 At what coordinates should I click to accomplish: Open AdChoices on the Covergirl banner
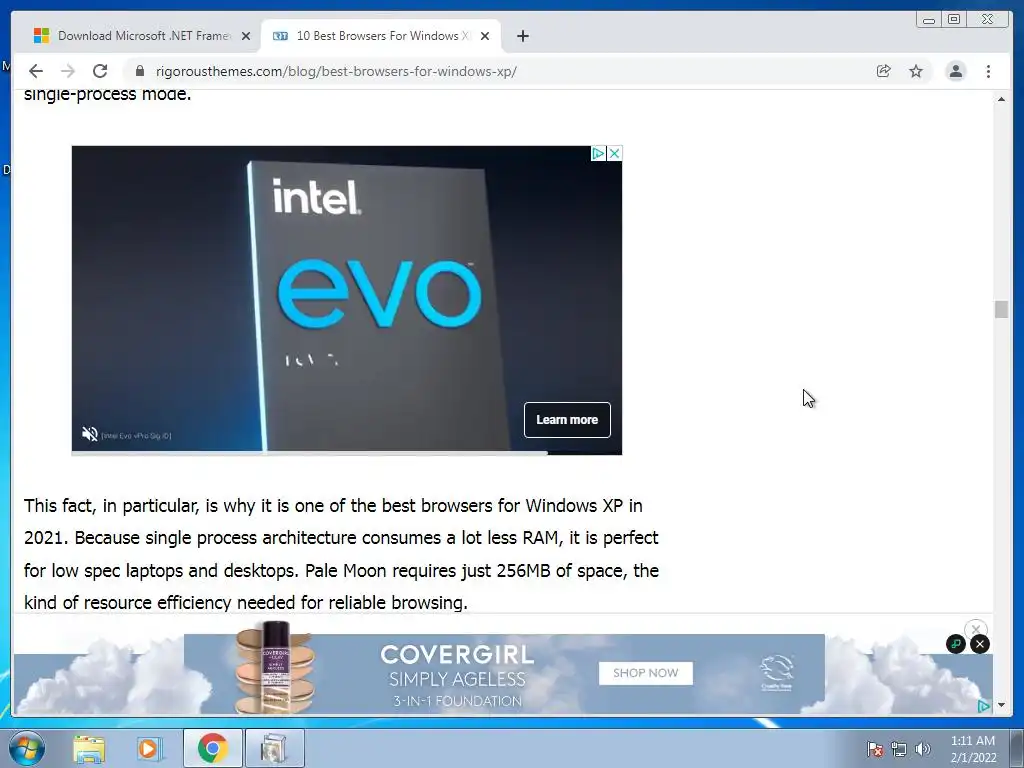click(x=984, y=706)
